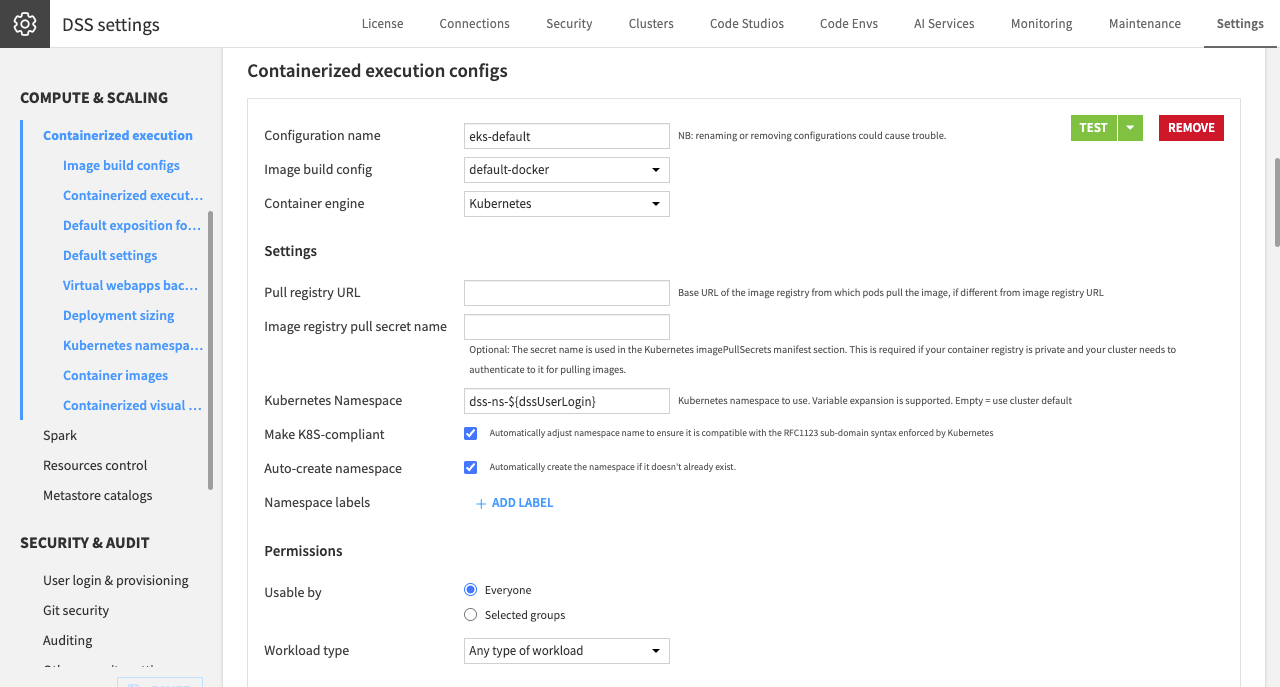Open the Image build config dropdown

(x=567, y=170)
